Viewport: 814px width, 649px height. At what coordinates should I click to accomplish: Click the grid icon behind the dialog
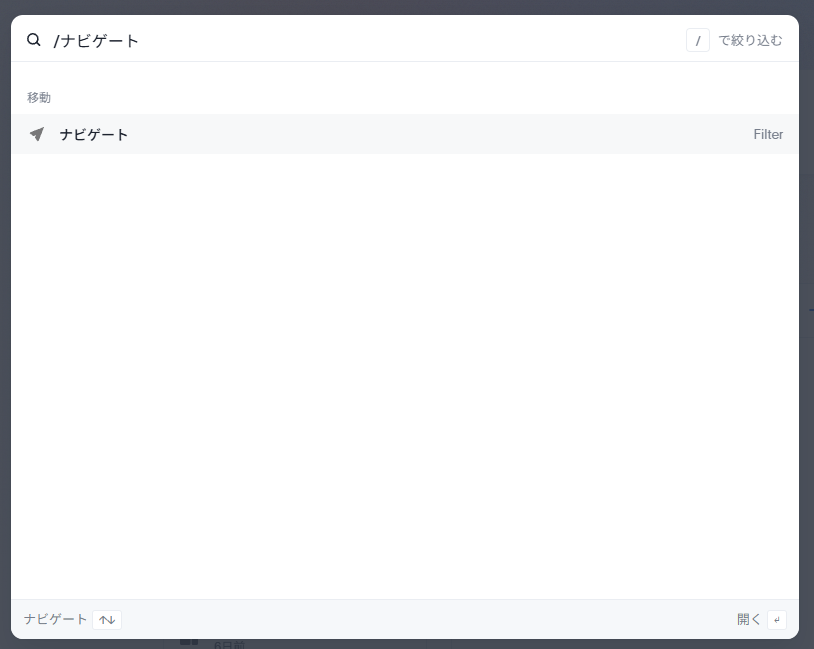point(189,643)
